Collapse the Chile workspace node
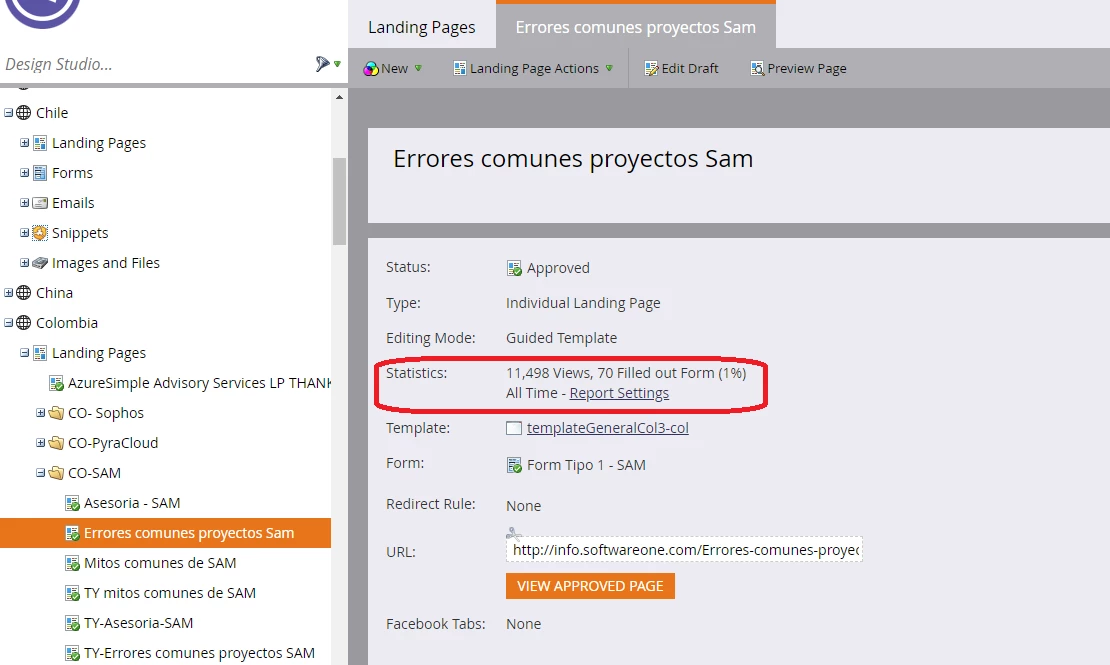Screen dimensions: 1110x665 click(8, 113)
